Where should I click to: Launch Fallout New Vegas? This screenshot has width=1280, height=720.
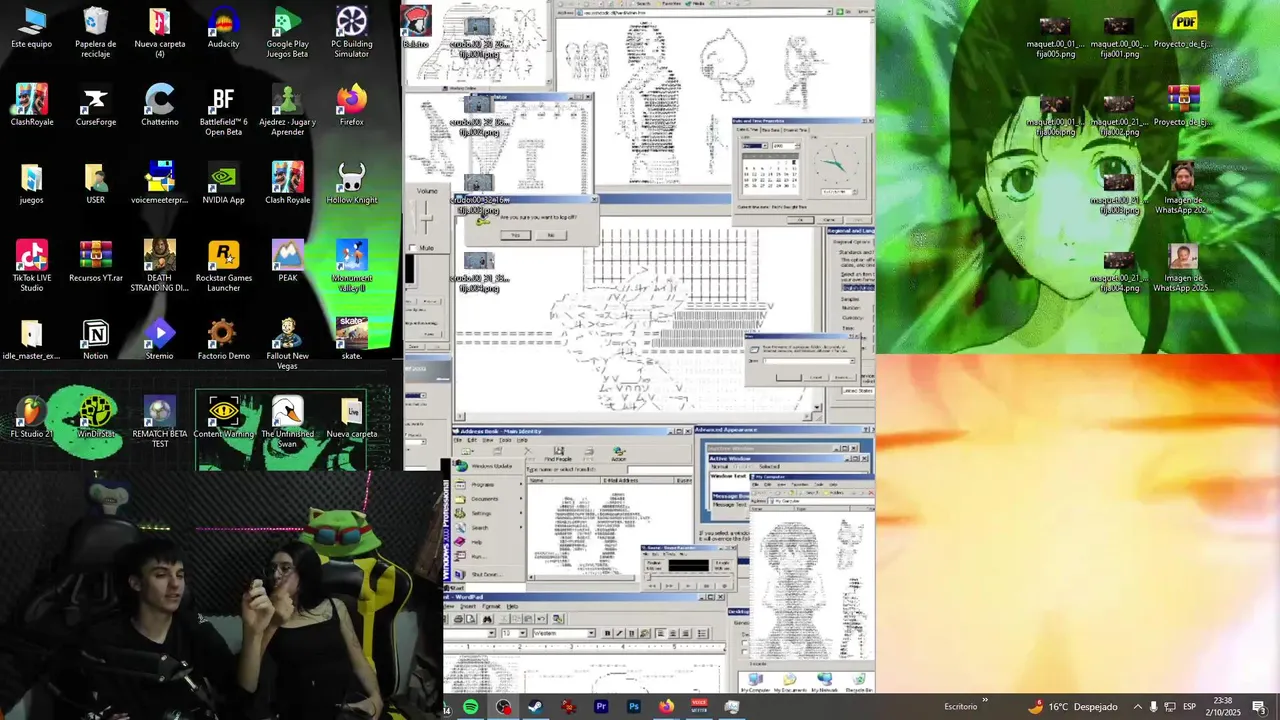287,344
